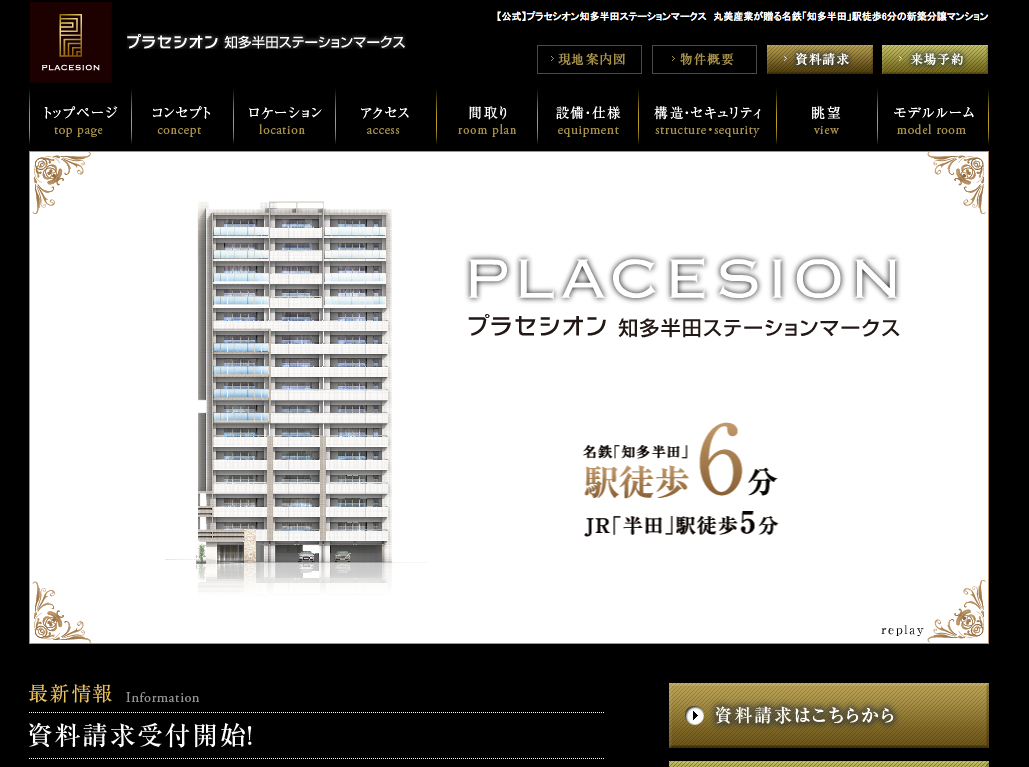Screen dimensions: 1029x767
Task: Click the 資料請求受付開始! news headline
Action: point(141,736)
